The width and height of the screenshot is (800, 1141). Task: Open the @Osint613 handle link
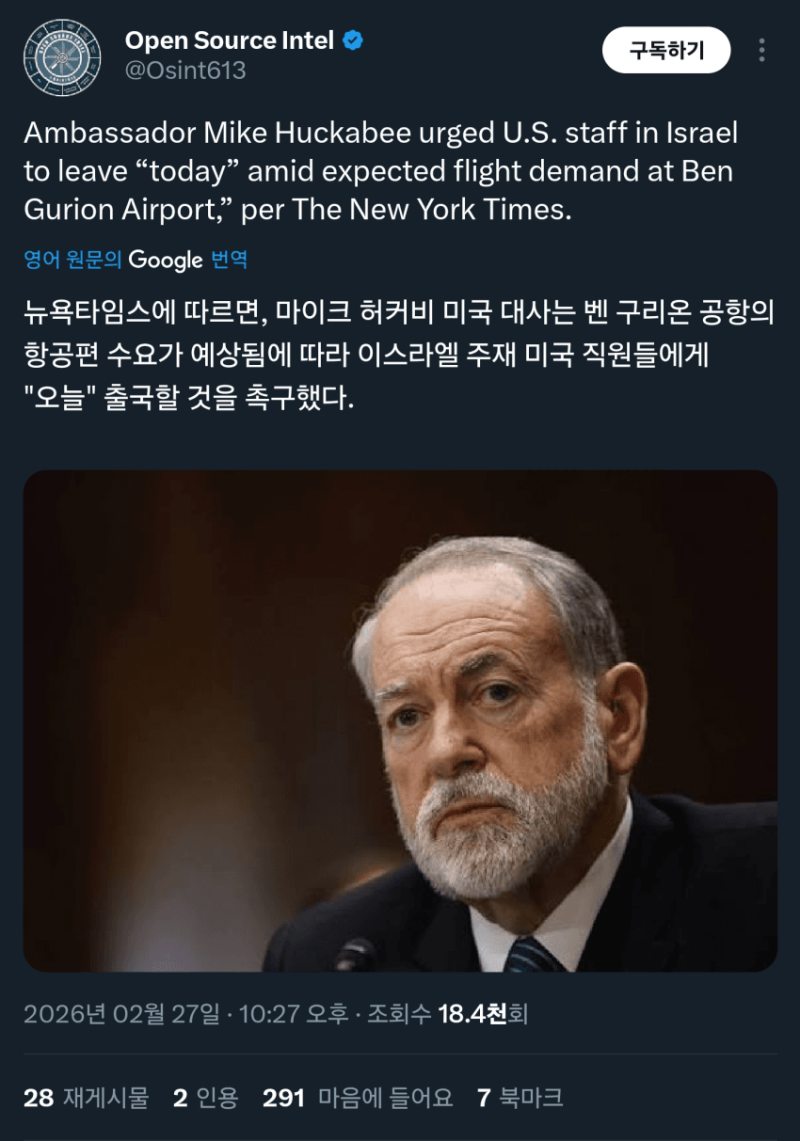coord(186,71)
